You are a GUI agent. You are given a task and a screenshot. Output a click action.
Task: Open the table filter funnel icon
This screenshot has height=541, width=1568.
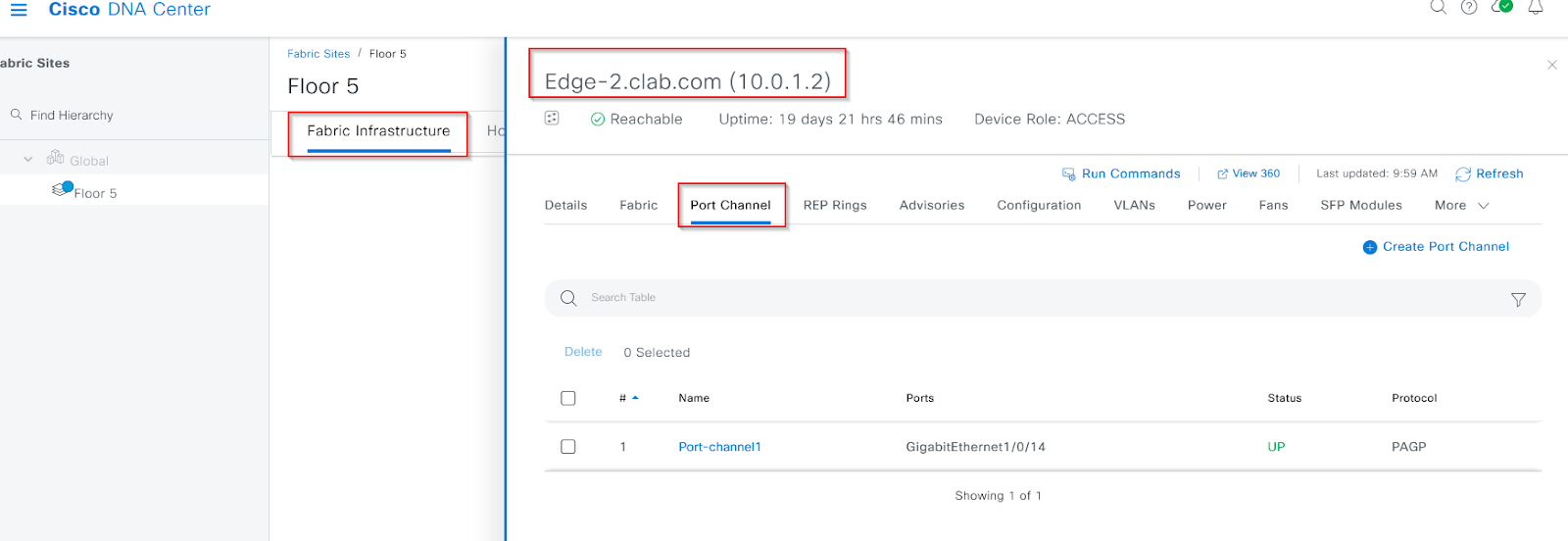tap(1518, 299)
